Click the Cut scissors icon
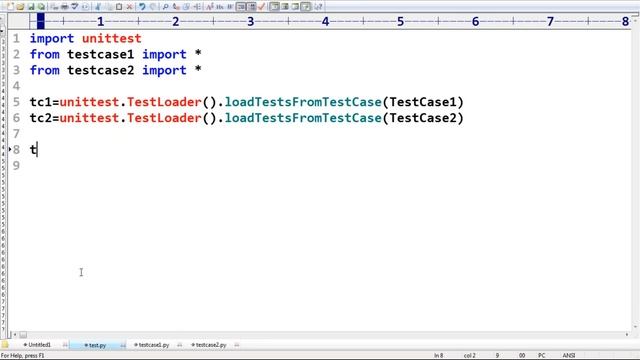The width and height of the screenshot is (640, 360). pyautogui.click(x=97, y=7)
